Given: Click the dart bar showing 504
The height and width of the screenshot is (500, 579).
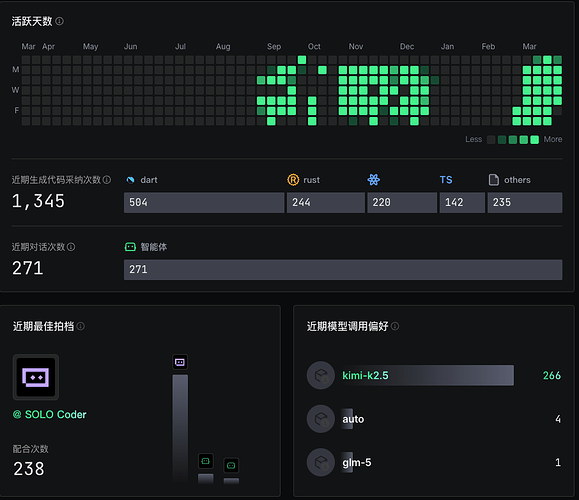Looking at the screenshot, I should click(x=204, y=202).
